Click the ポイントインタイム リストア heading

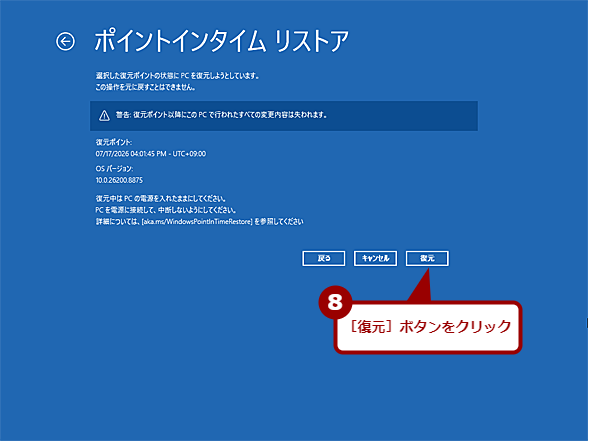click(221, 41)
